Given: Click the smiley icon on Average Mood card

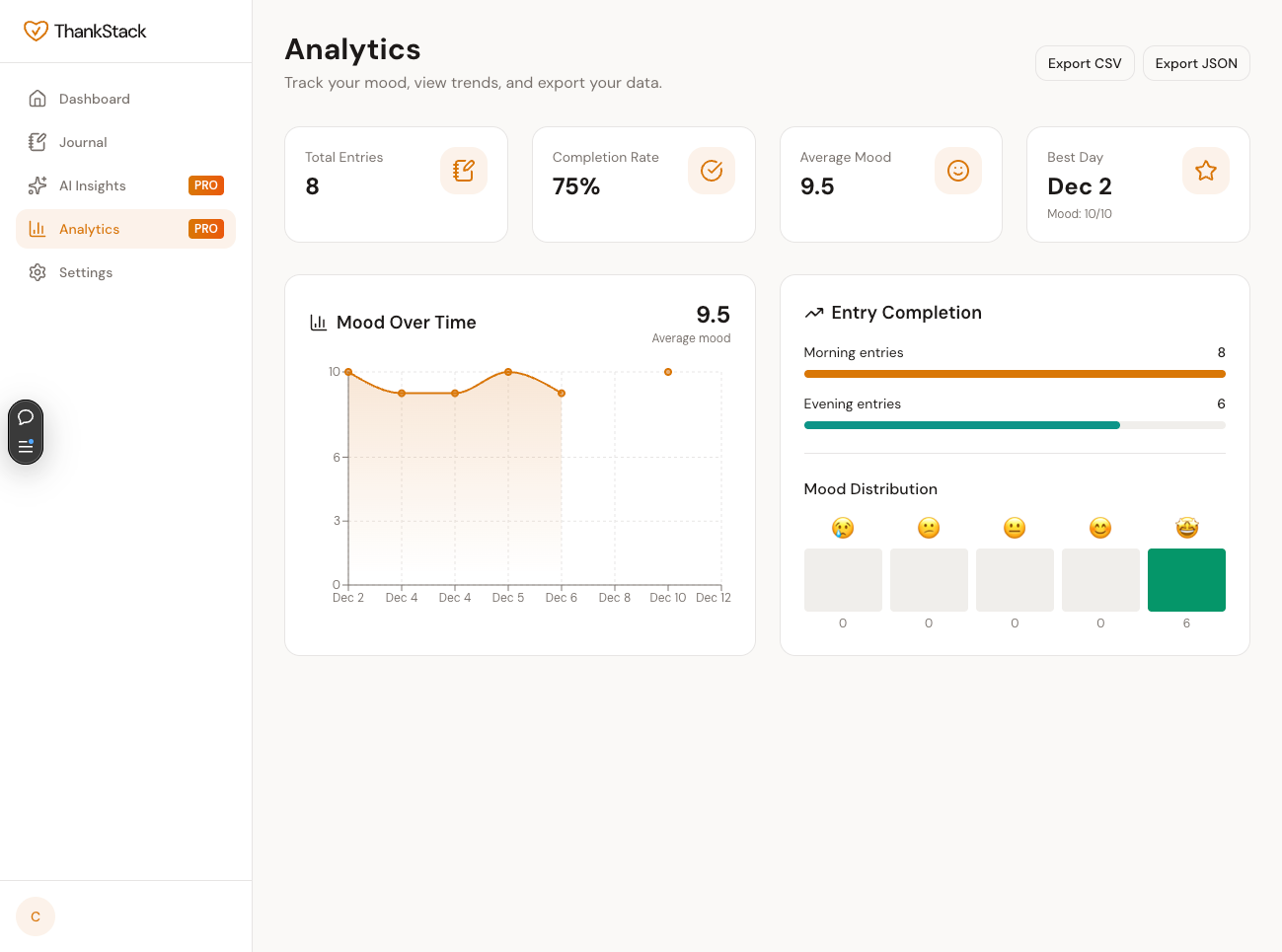Looking at the screenshot, I should click(957, 170).
